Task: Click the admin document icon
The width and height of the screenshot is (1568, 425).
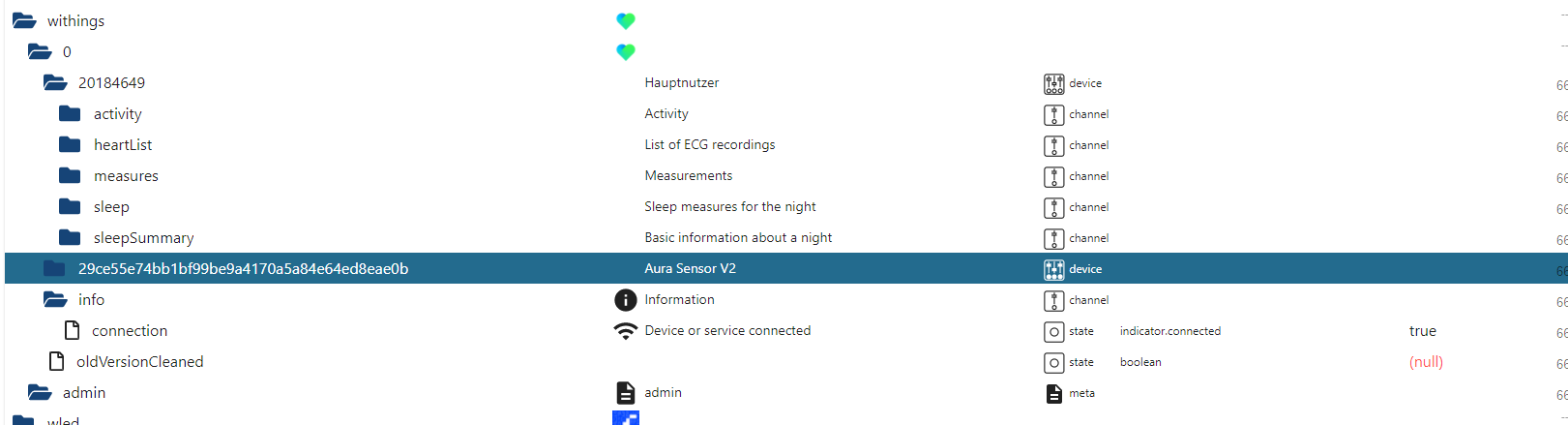Action: coord(626,392)
